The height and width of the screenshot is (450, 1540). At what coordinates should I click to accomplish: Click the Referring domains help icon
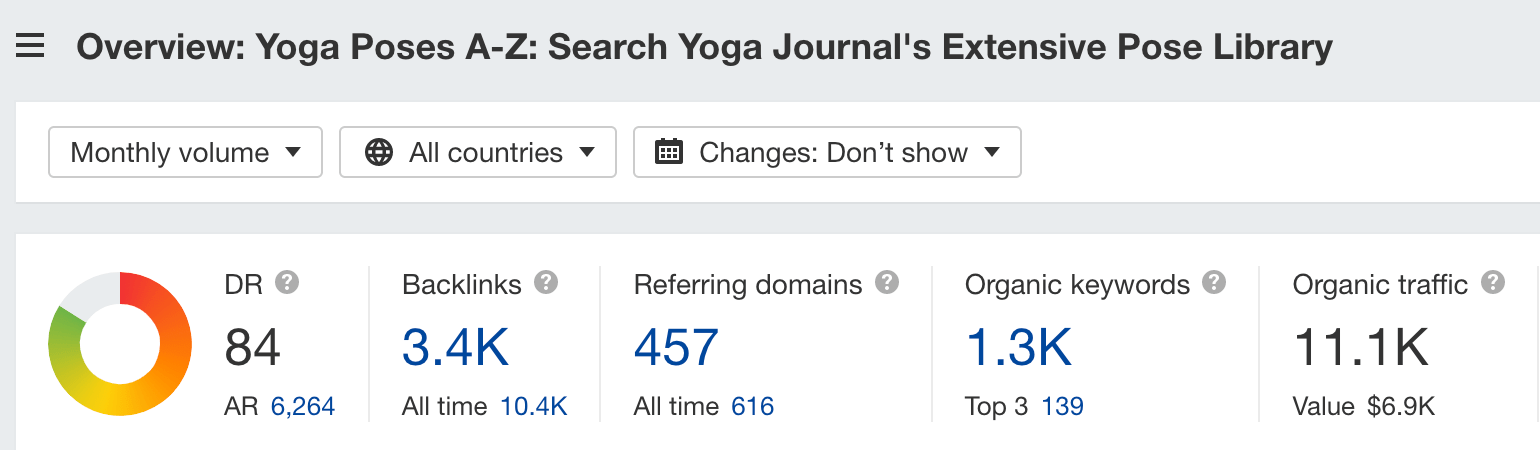click(886, 283)
